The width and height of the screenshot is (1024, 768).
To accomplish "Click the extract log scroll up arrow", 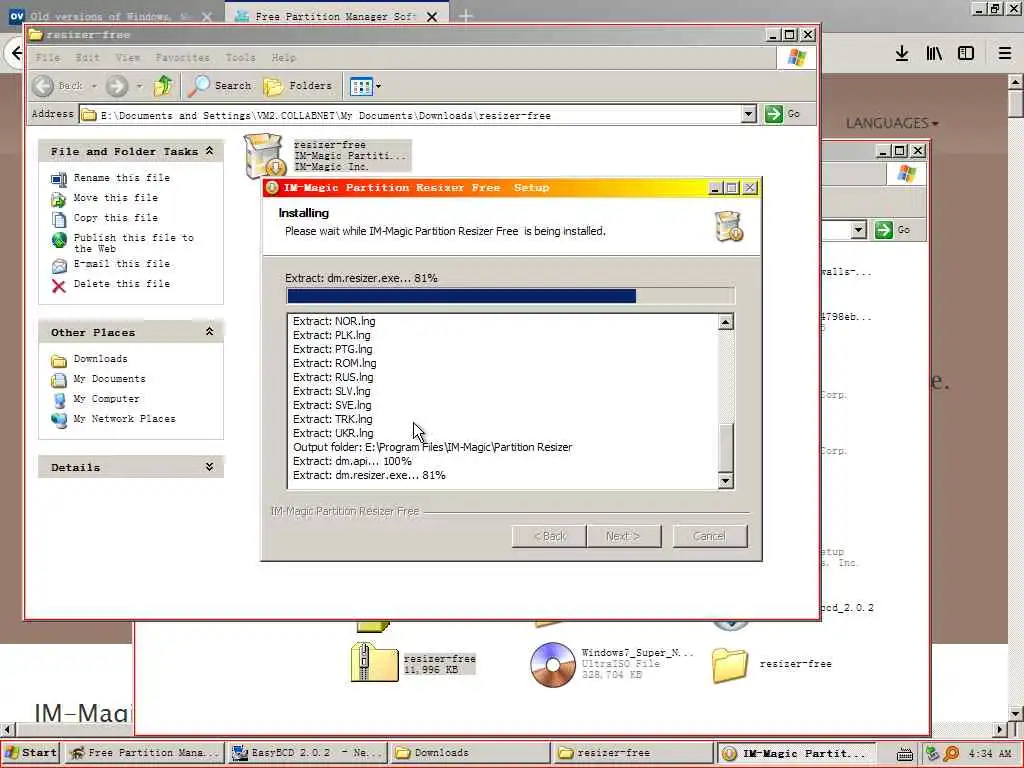I will [725, 322].
